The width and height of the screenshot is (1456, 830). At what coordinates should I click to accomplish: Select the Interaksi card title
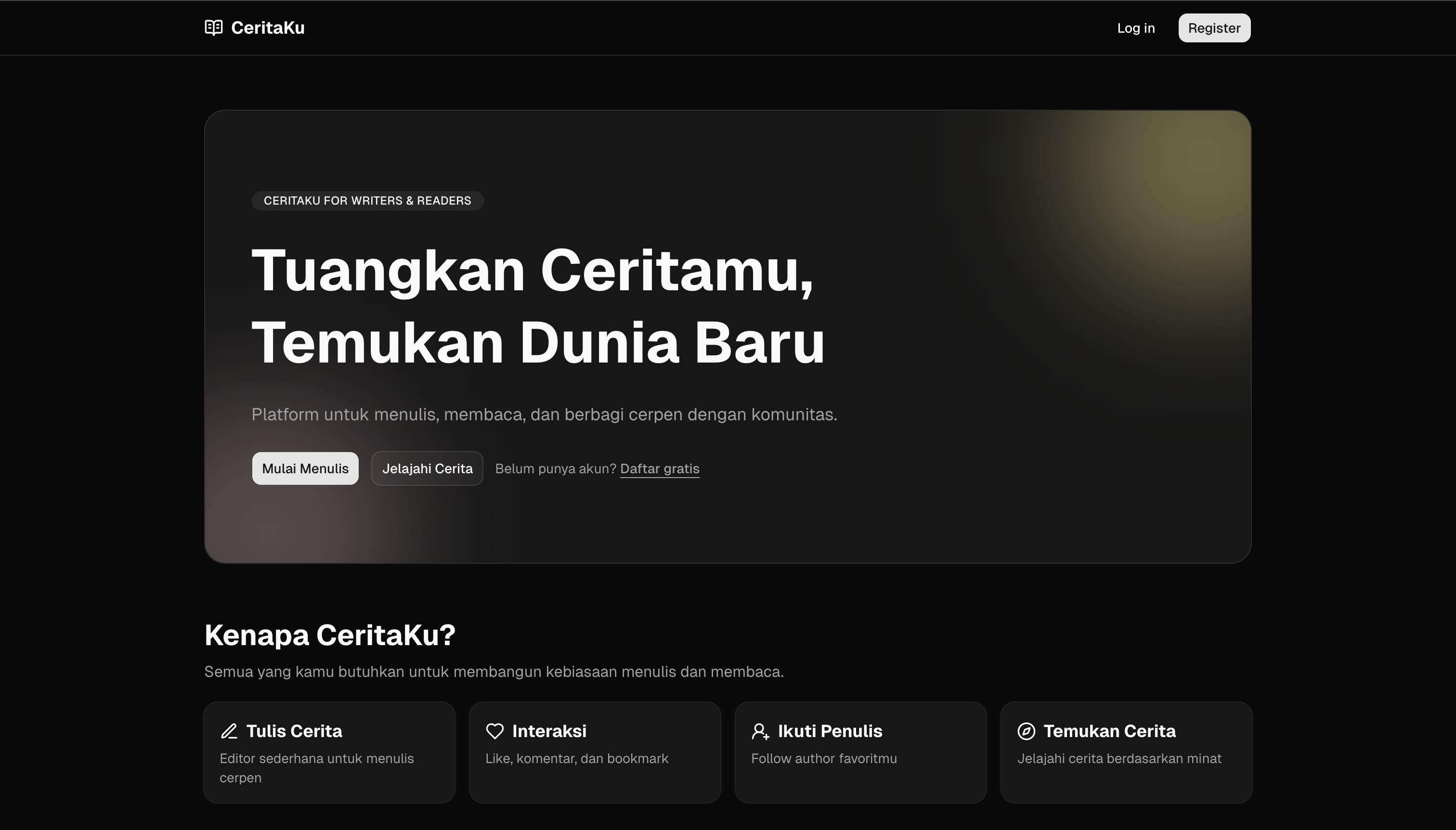[549, 731]
